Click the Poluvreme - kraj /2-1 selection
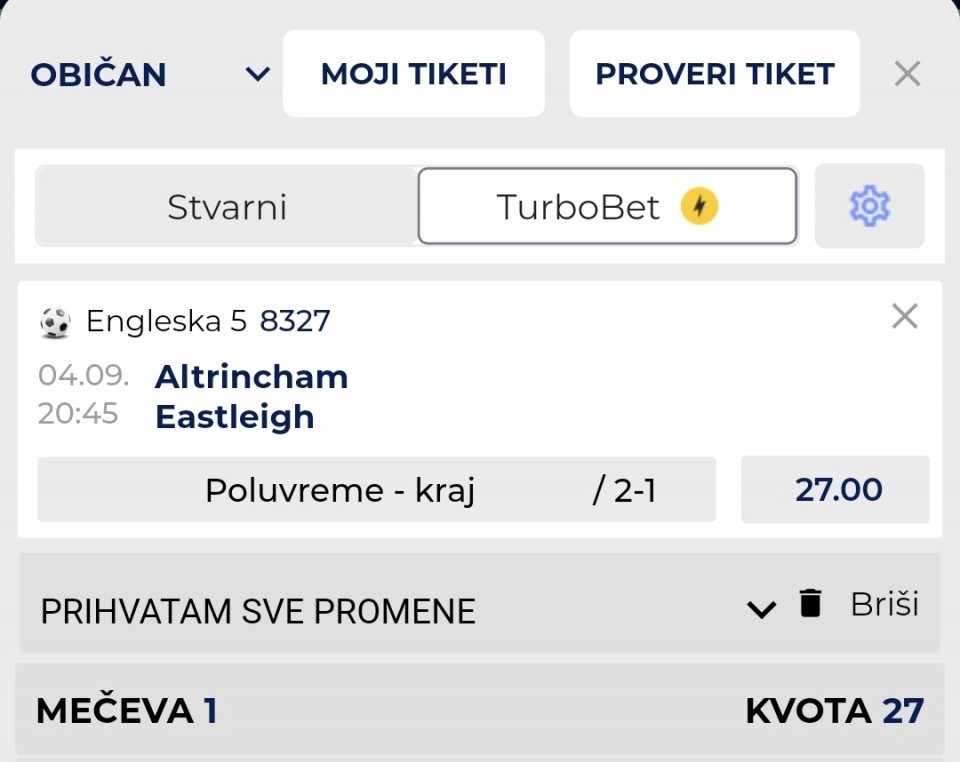 tap(377, 490)
